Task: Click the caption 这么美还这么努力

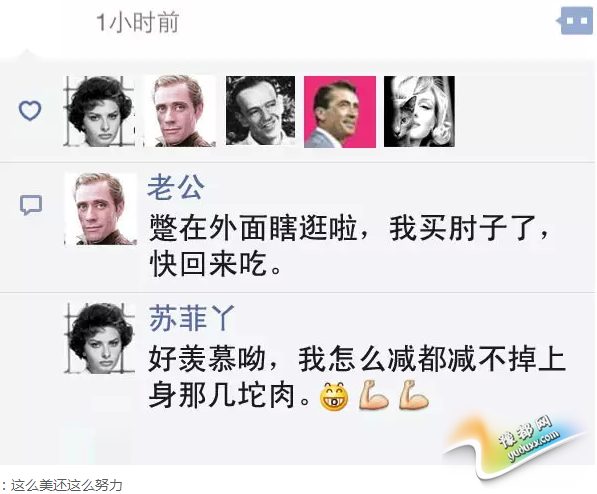Action: coord(67,485)
